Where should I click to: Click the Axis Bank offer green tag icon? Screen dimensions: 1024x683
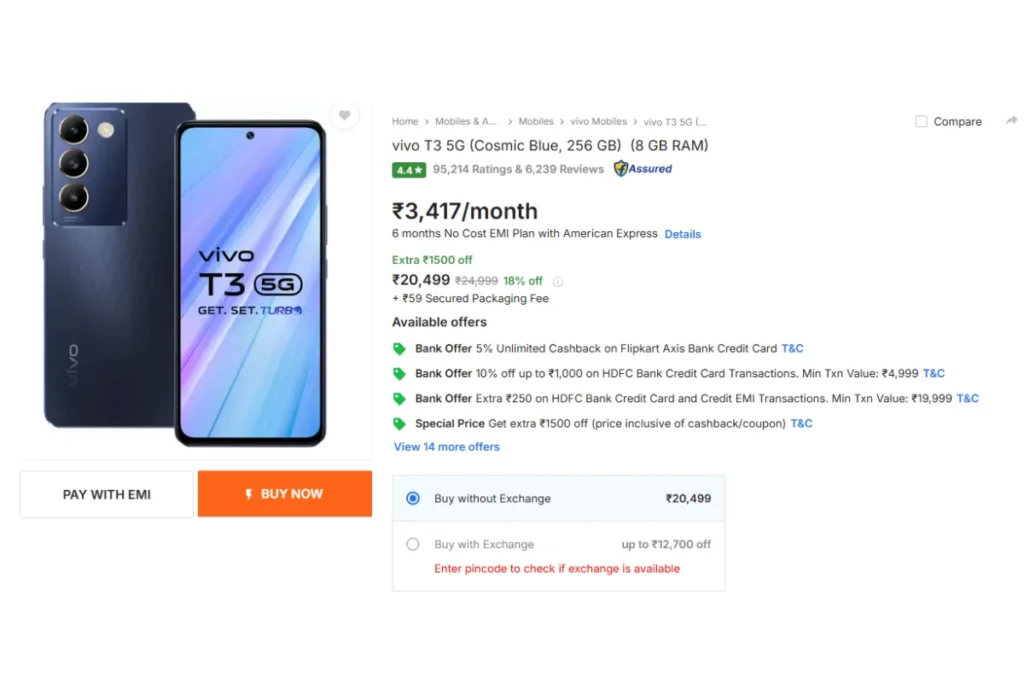tap(399, 349)
